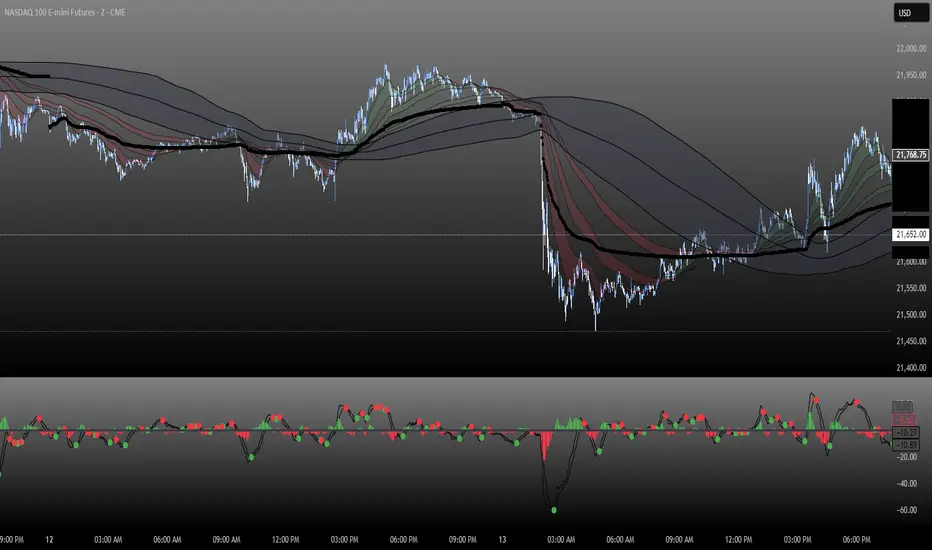Image resolution: width=932 pixels, height=550 pixels.
Task: Select the -10.27 indicator value label
Action: (906, 432)
